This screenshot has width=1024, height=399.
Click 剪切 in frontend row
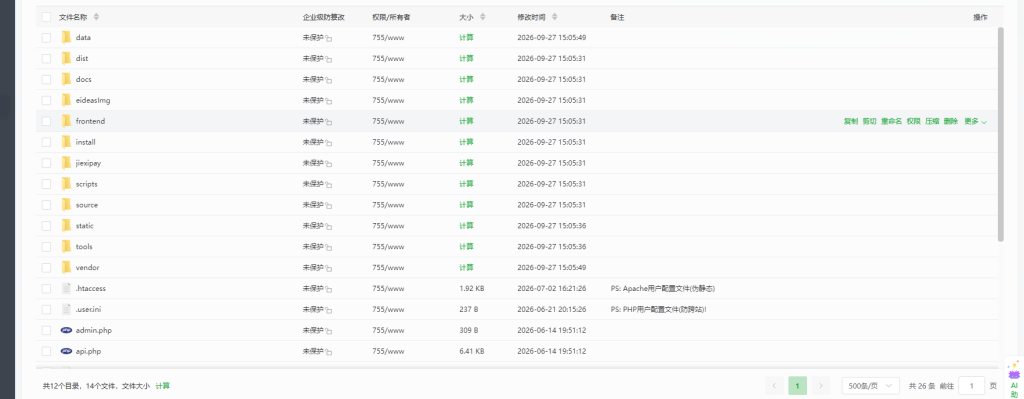point(869,121)
